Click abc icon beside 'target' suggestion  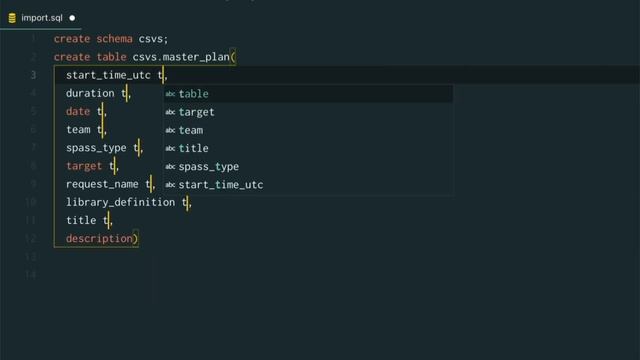[170, 112]
